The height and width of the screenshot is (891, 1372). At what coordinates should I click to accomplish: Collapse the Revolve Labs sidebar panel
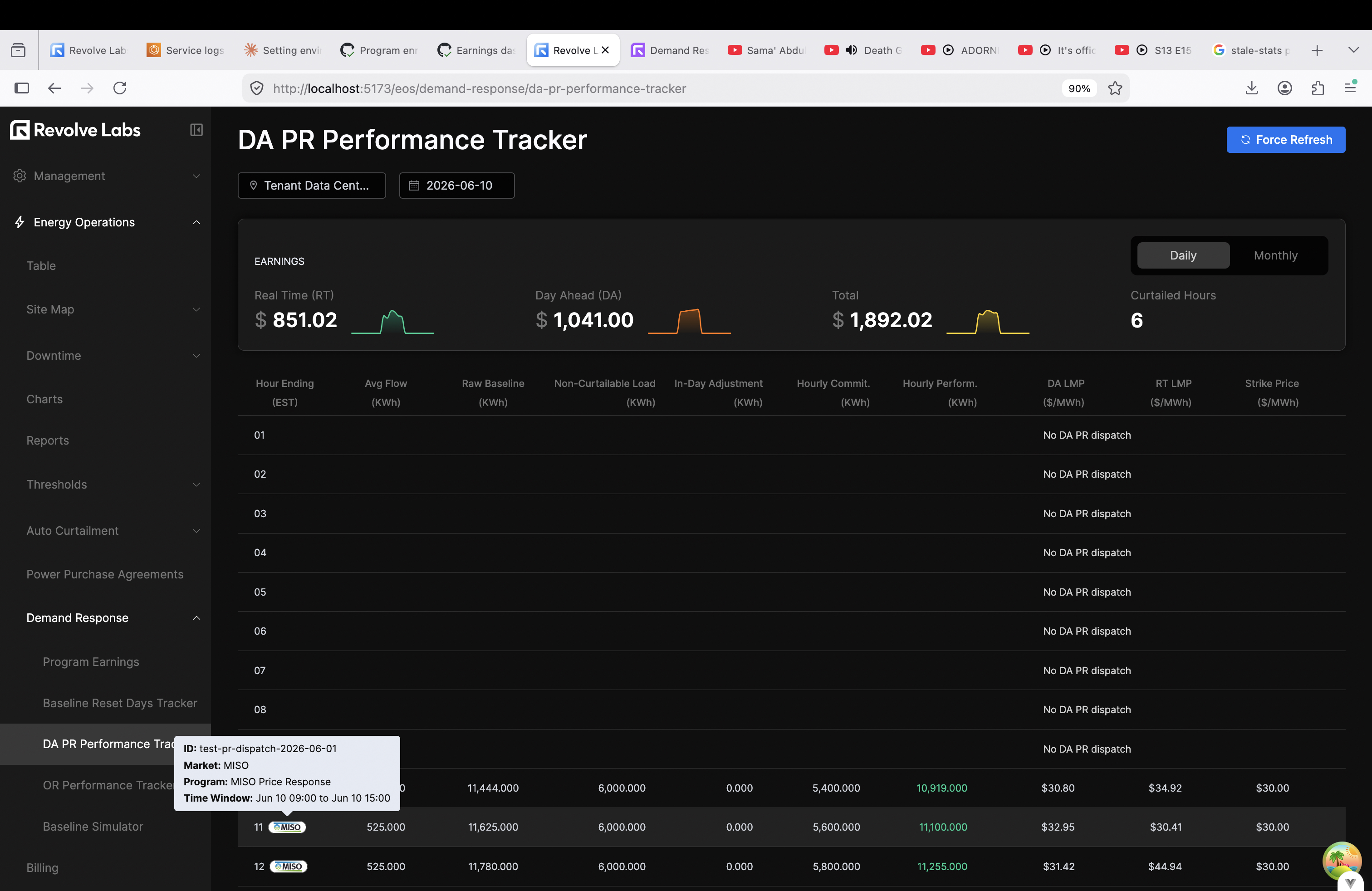(196, 130)
